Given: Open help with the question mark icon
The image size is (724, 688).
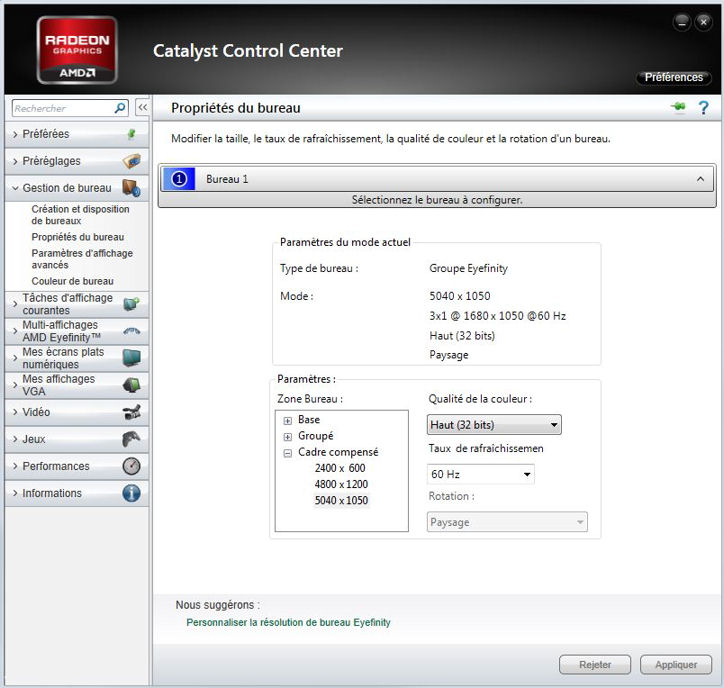Looking at the screenshot, I should point(703,108).
